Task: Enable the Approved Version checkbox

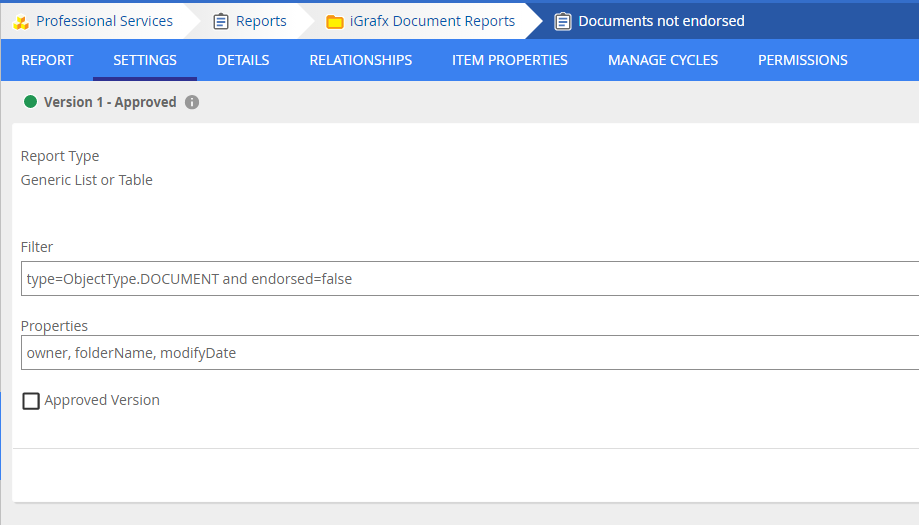Action: (31, 401)
